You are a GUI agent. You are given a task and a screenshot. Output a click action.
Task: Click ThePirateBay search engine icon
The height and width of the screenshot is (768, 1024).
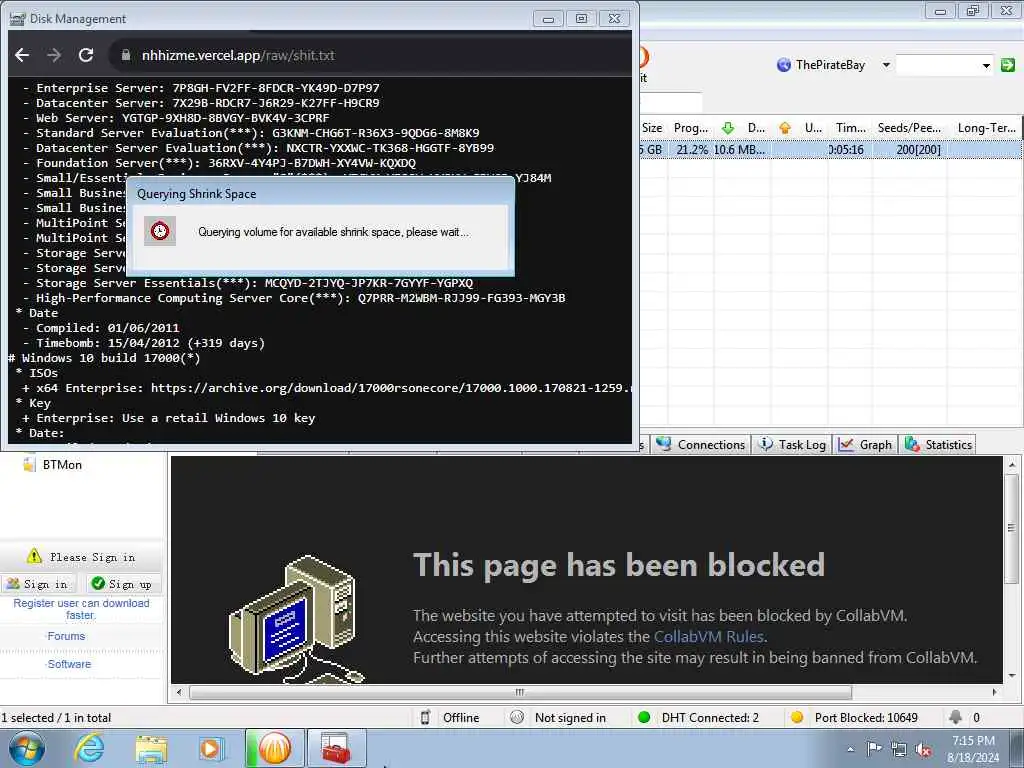pyautogui.click(x=784, y=65)
